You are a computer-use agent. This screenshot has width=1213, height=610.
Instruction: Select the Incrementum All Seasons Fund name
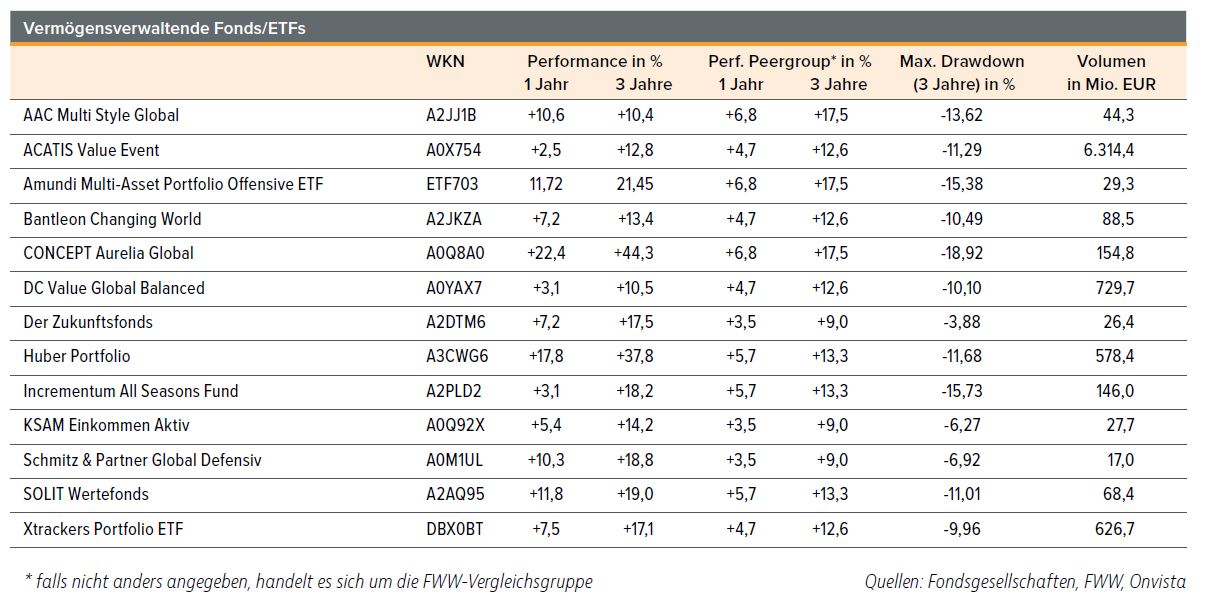click(x=131, y=392)
